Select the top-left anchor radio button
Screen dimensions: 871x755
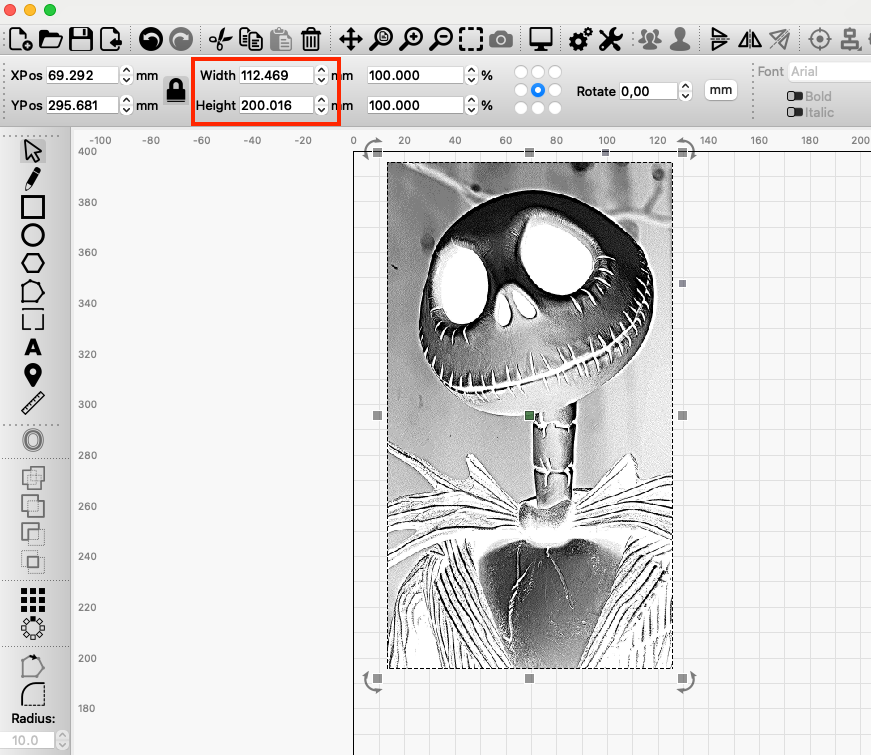(521, 72)
